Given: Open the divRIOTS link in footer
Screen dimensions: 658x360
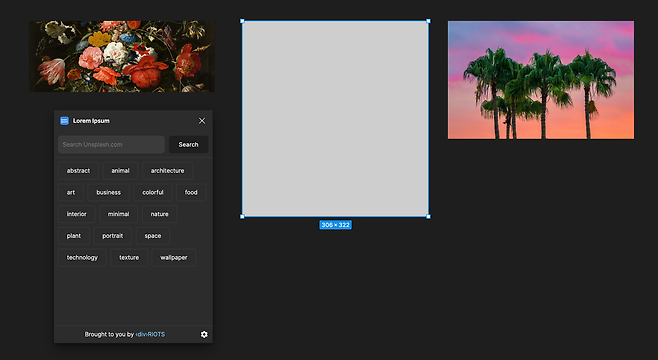Looking at the screenshot, I should 150,334.
